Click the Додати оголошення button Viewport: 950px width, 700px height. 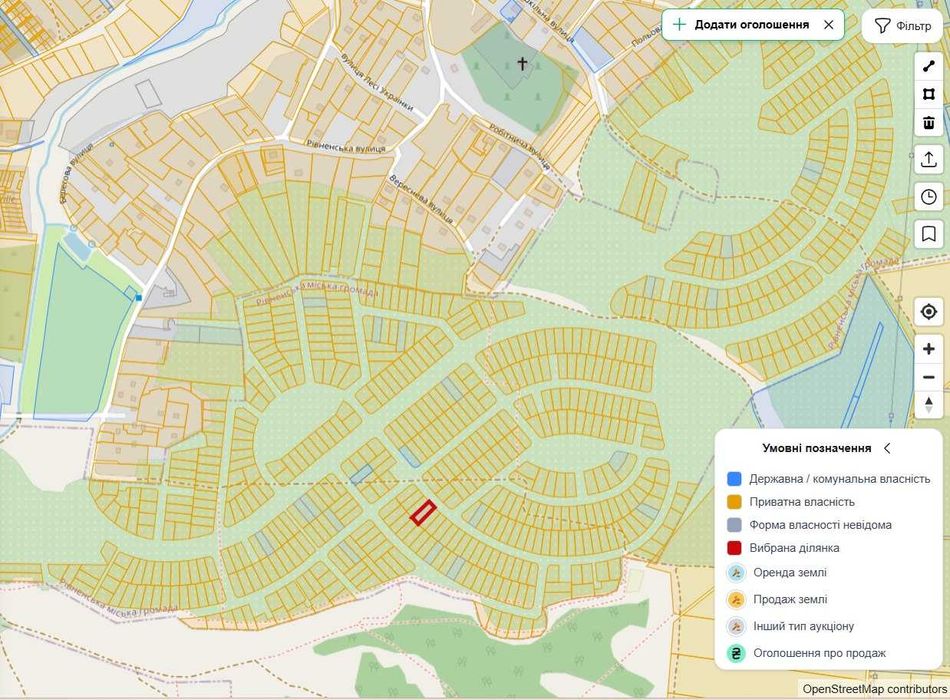tap(751, 25)
